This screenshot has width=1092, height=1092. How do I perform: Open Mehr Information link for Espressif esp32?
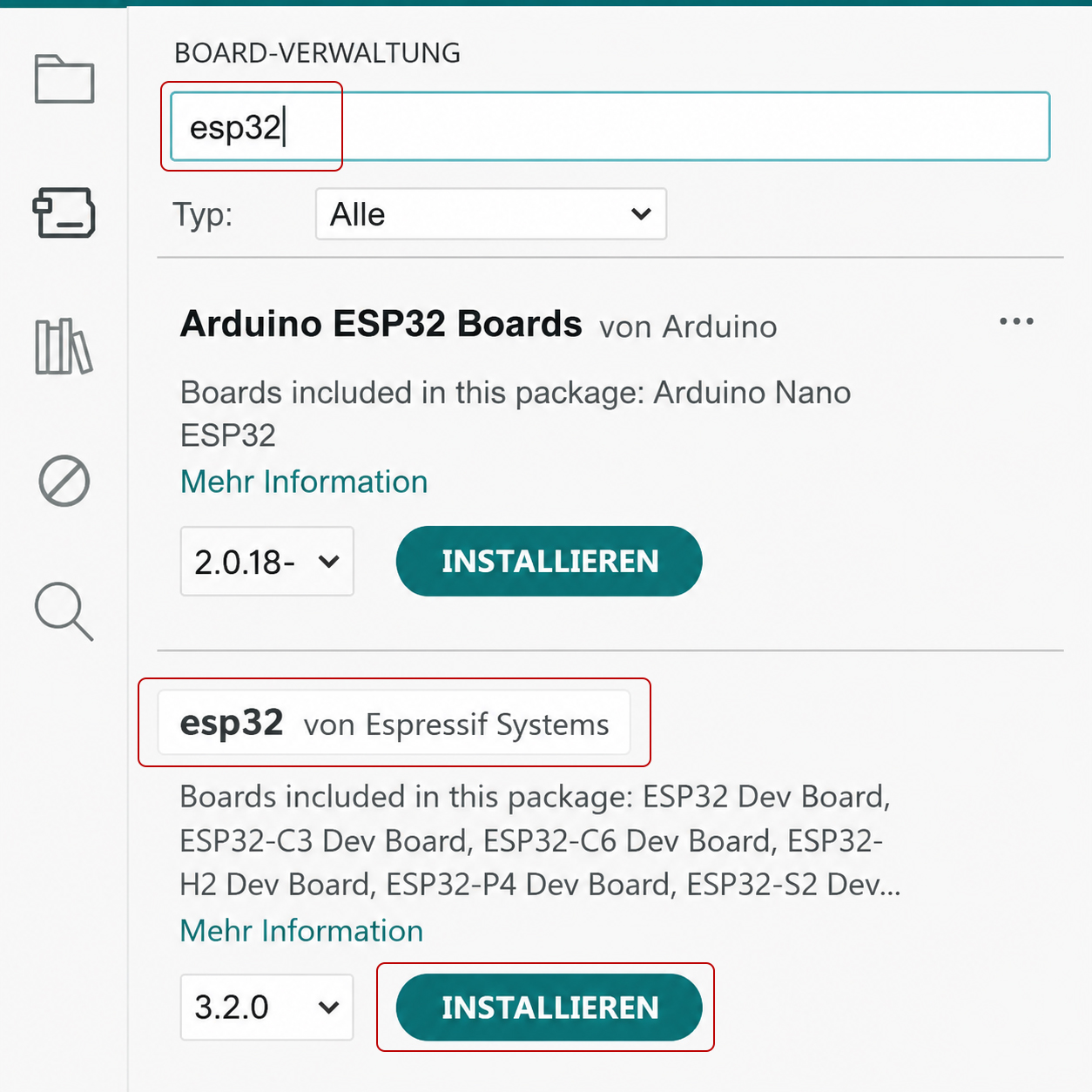coord(301,931)
